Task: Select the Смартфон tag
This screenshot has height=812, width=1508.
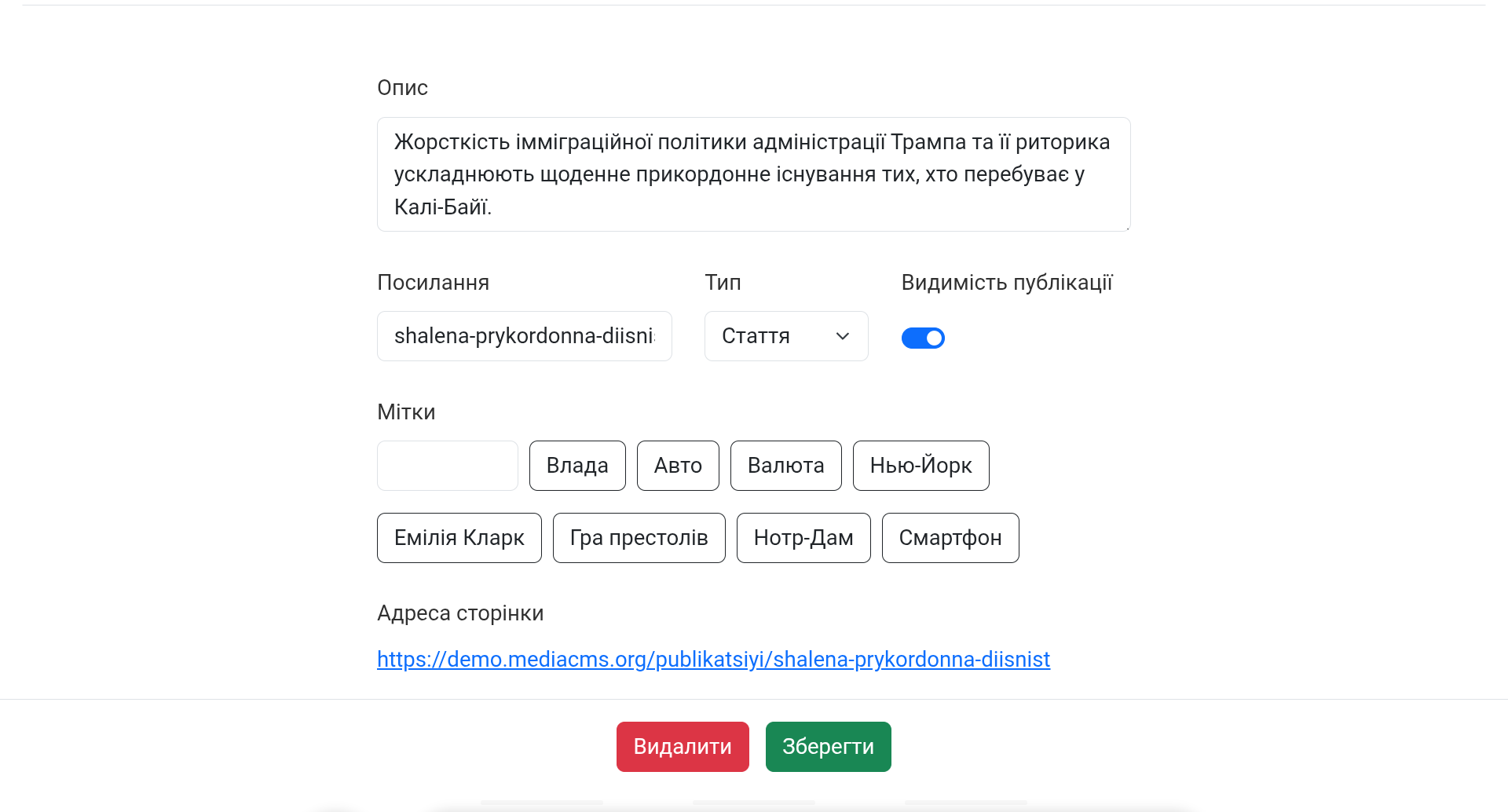Action: coord(950,538)
